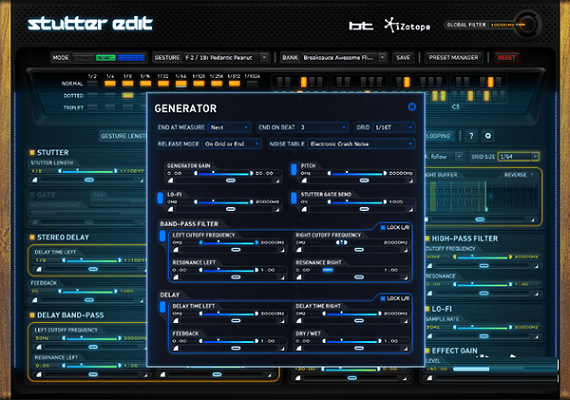This screenshot has height=400, width=570.
Task: Open the Grid Size 1/64 dropdown
Action: point(518,157)
